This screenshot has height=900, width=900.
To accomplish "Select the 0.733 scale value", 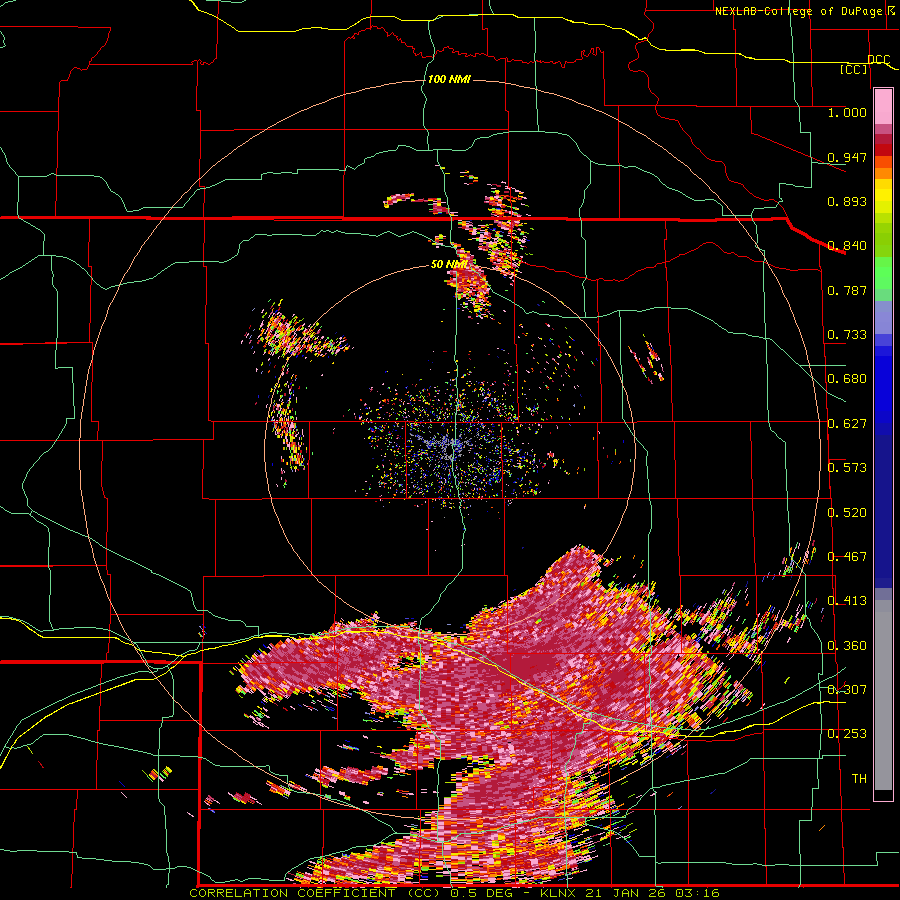I will (x=847, y=335).
